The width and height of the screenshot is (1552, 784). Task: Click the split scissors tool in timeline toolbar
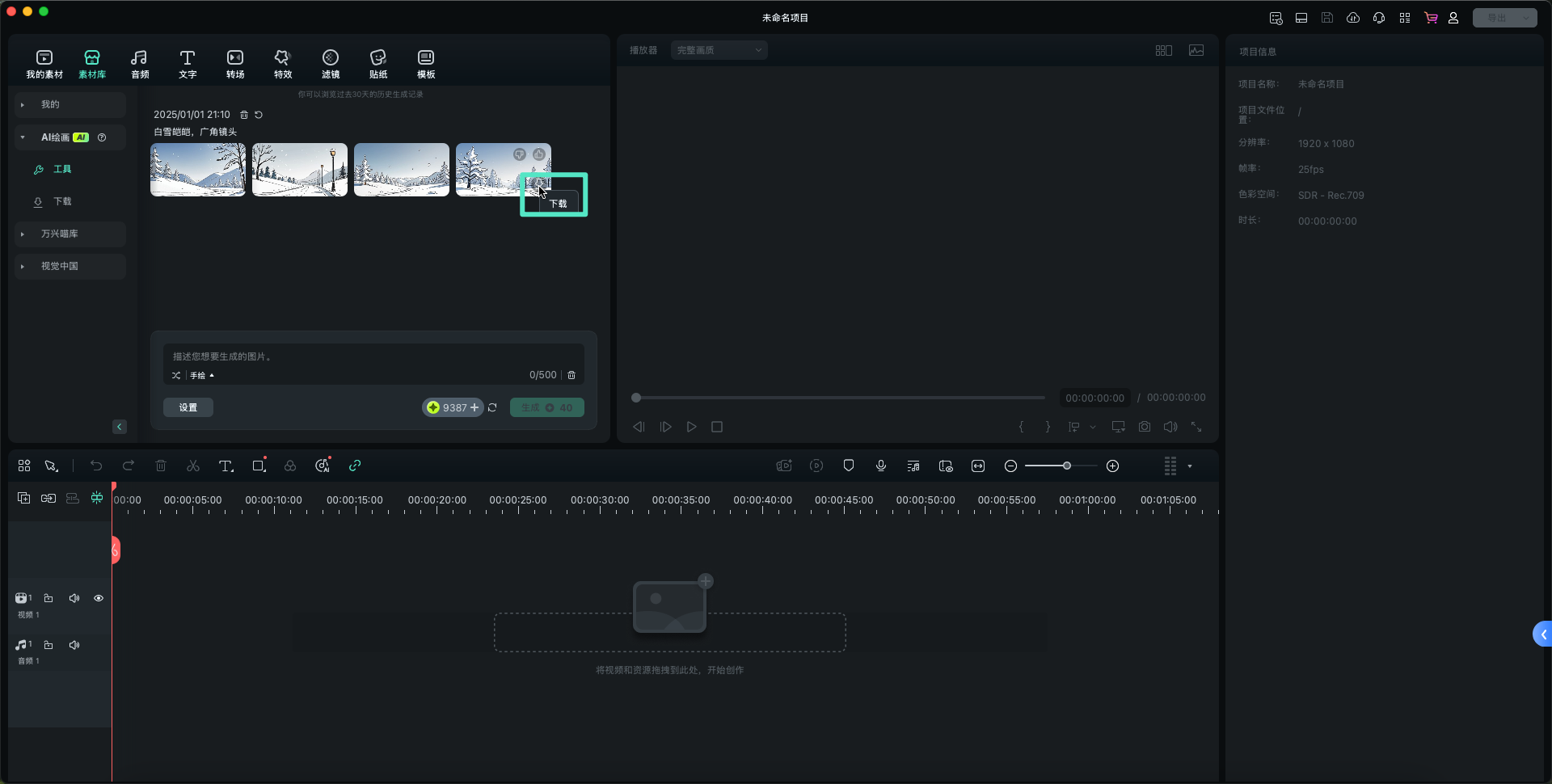pos(193,466)
